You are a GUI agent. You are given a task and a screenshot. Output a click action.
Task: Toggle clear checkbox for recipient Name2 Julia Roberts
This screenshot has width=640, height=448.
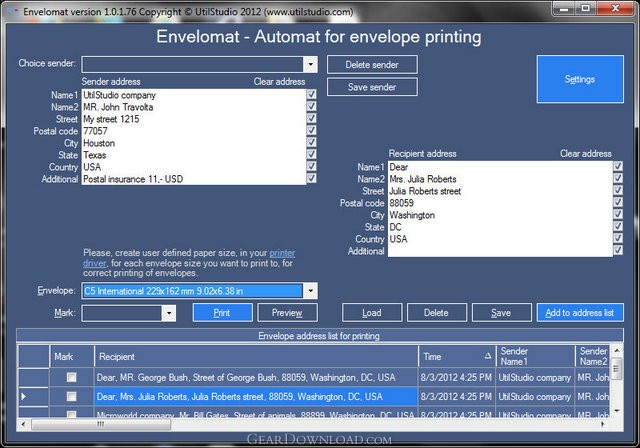[618, 178]
